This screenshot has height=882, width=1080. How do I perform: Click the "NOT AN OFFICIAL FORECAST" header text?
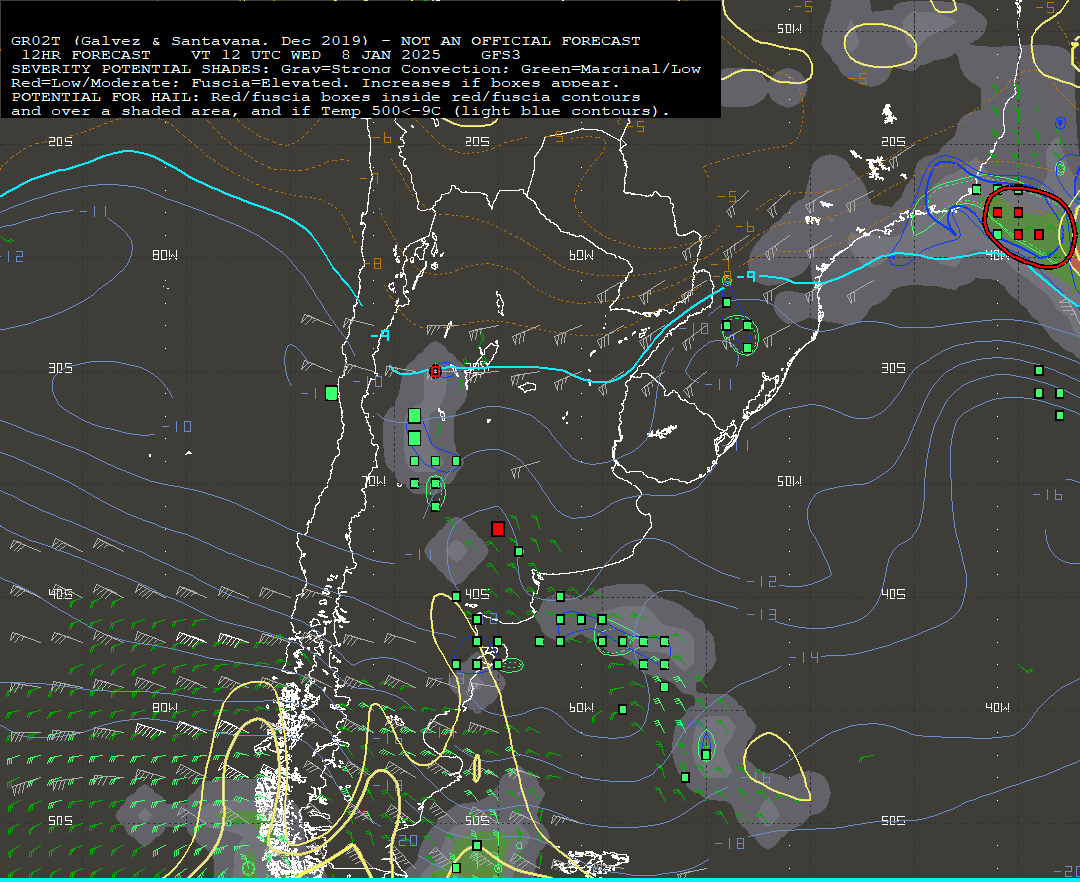[x=520, y=41]
